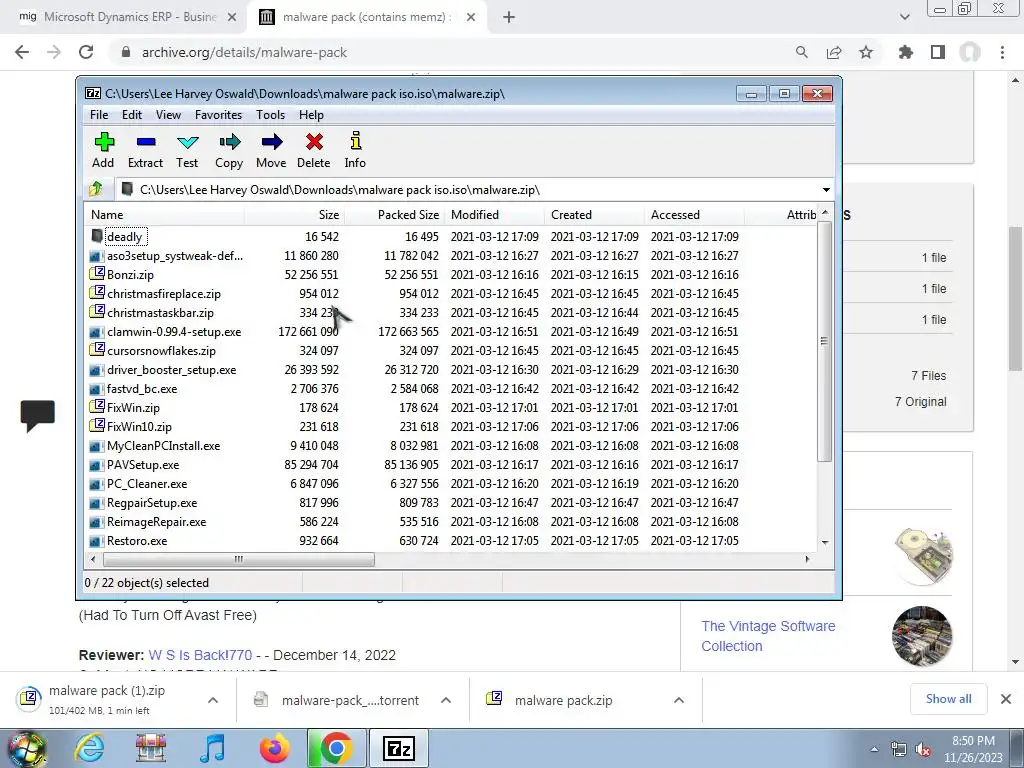This screenshot has width=1024, height=768.
Task: Open a new Chrome tab
Action: pyautogui.click(x=509, y=17)
